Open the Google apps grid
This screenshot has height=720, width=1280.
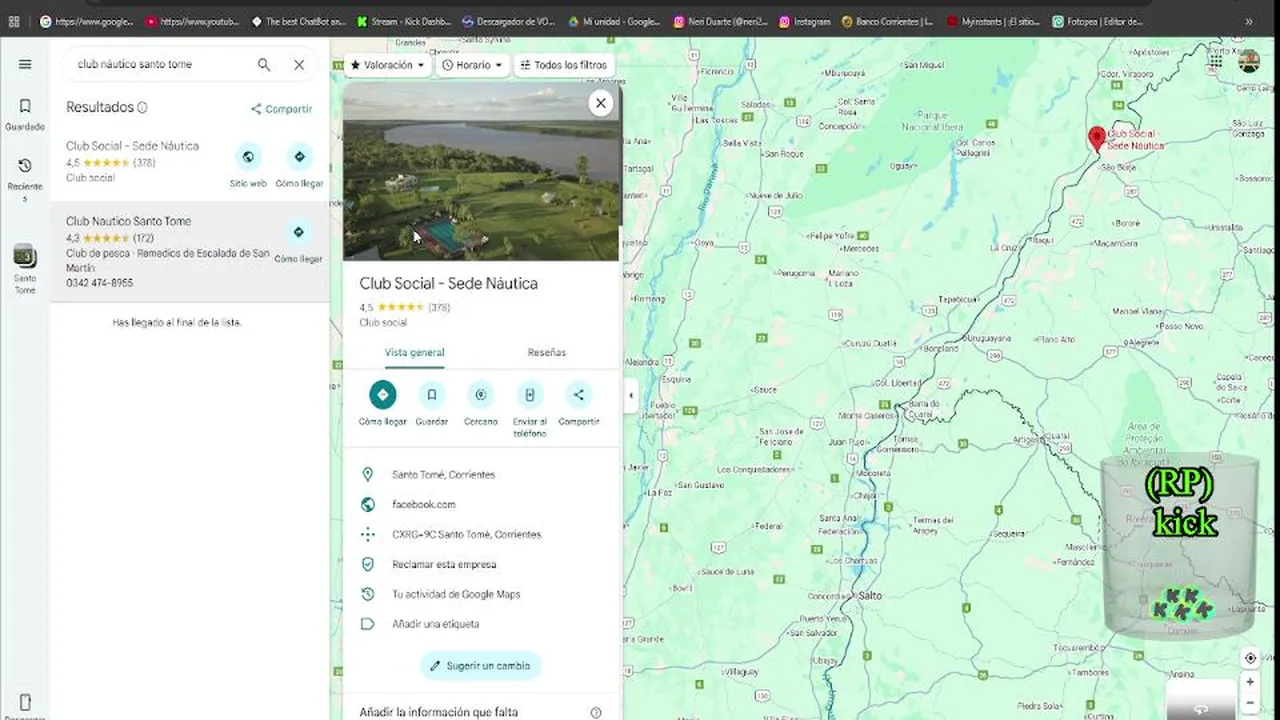coord(1215,62)
